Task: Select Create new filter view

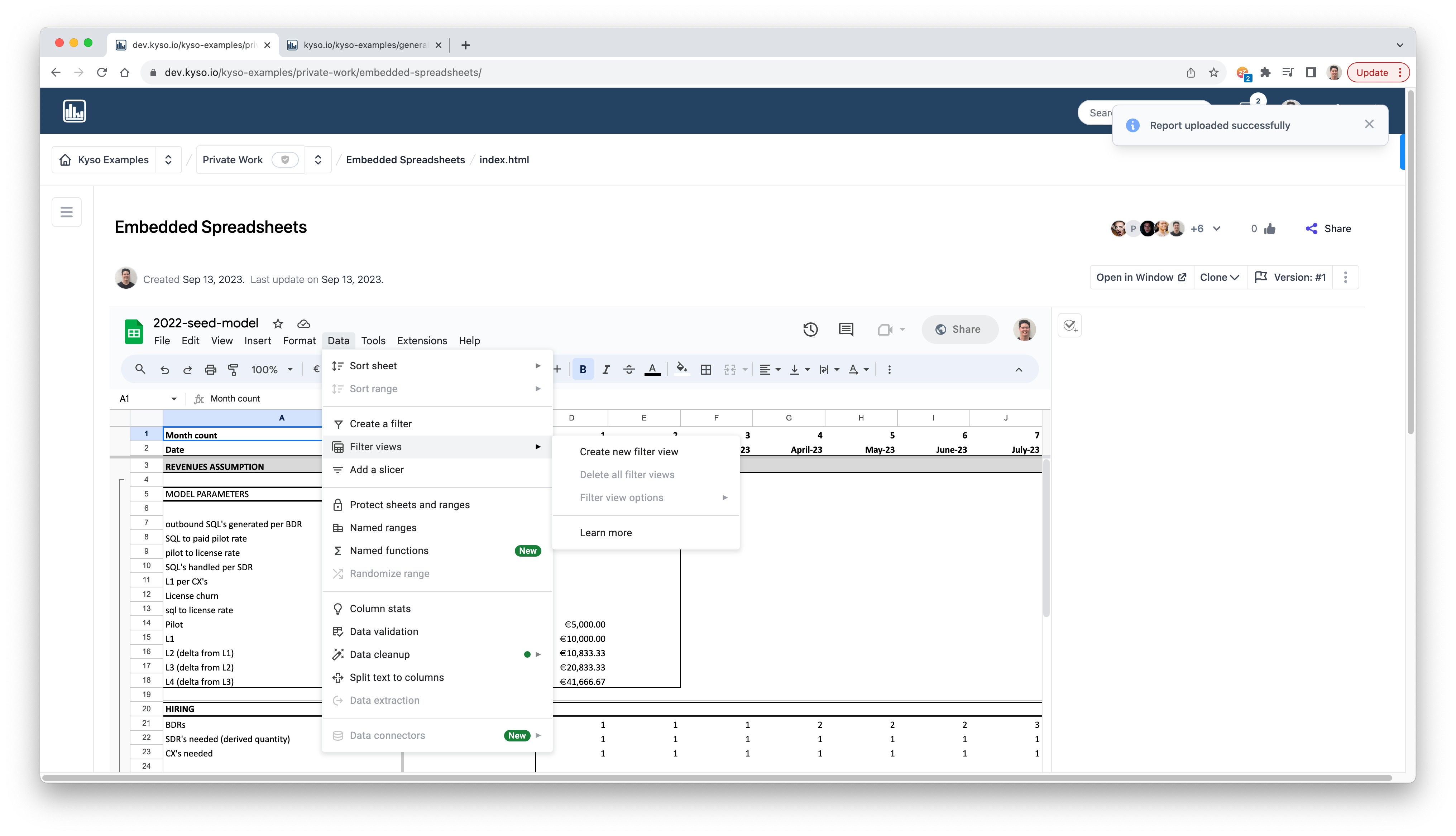Action: [629, 452]
